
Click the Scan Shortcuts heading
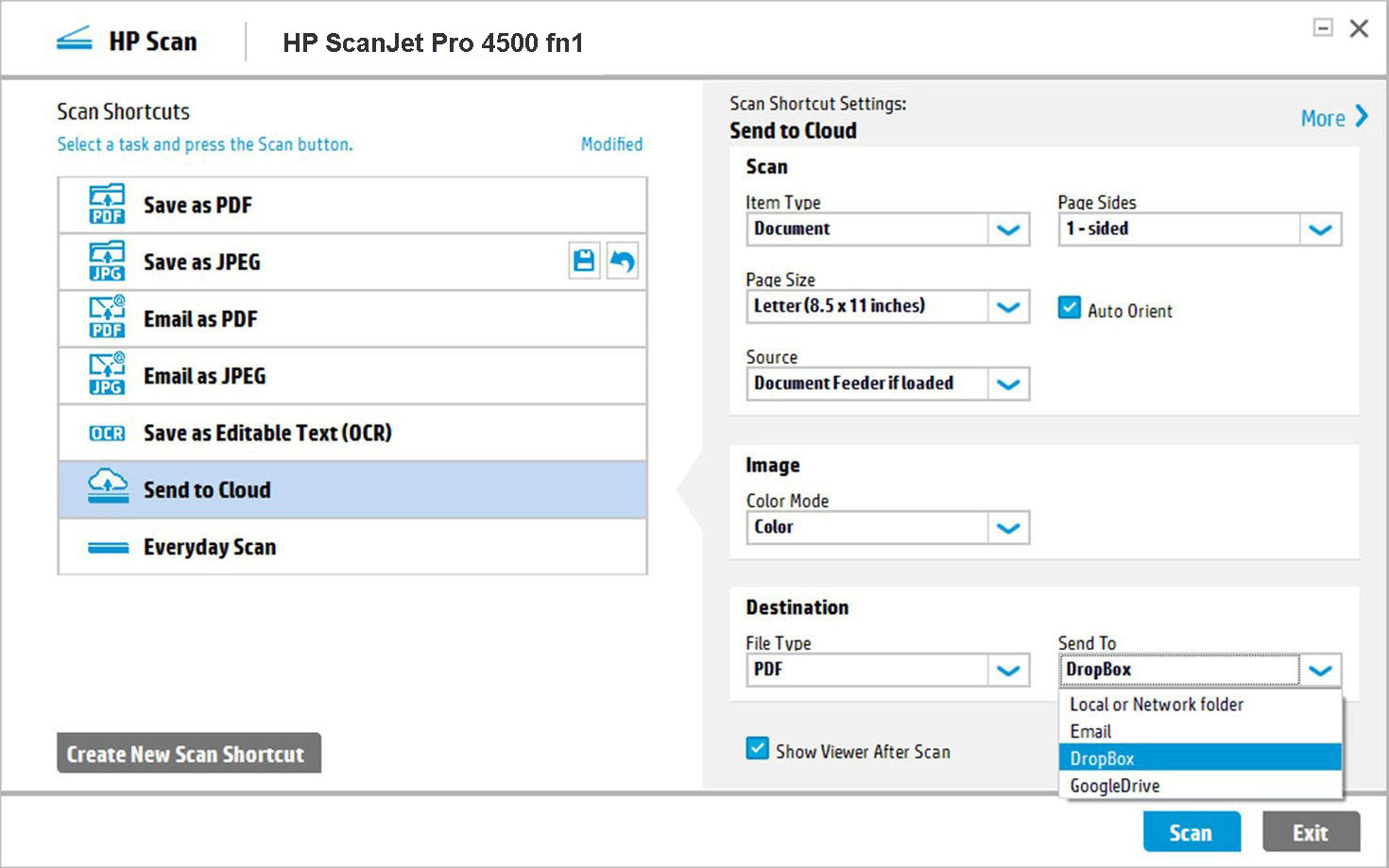point(123,111)
